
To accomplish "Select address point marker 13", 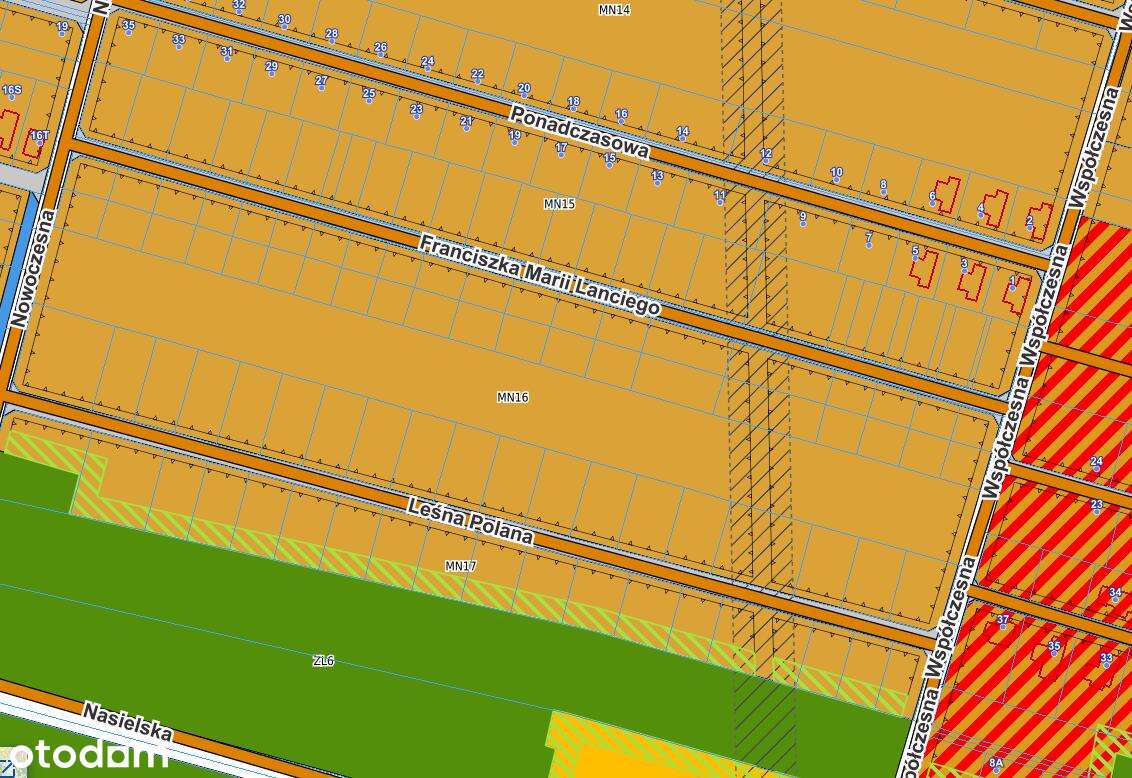I will (657, 177).
